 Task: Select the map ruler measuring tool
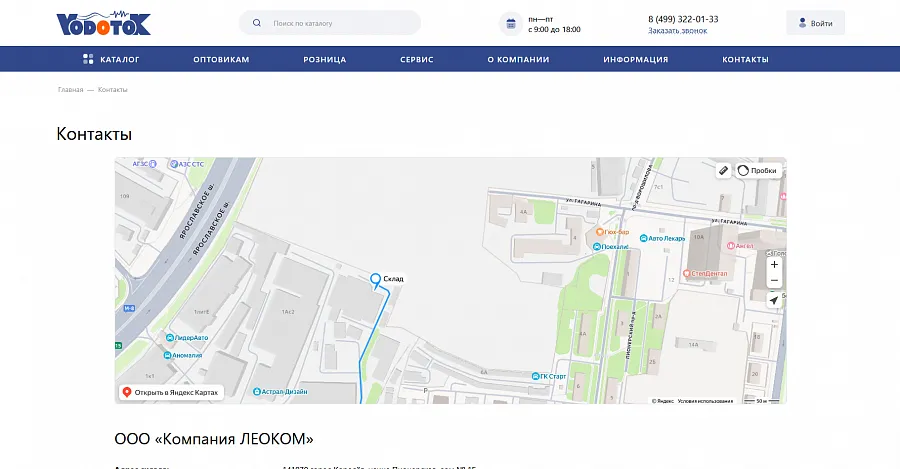point(723,170)
